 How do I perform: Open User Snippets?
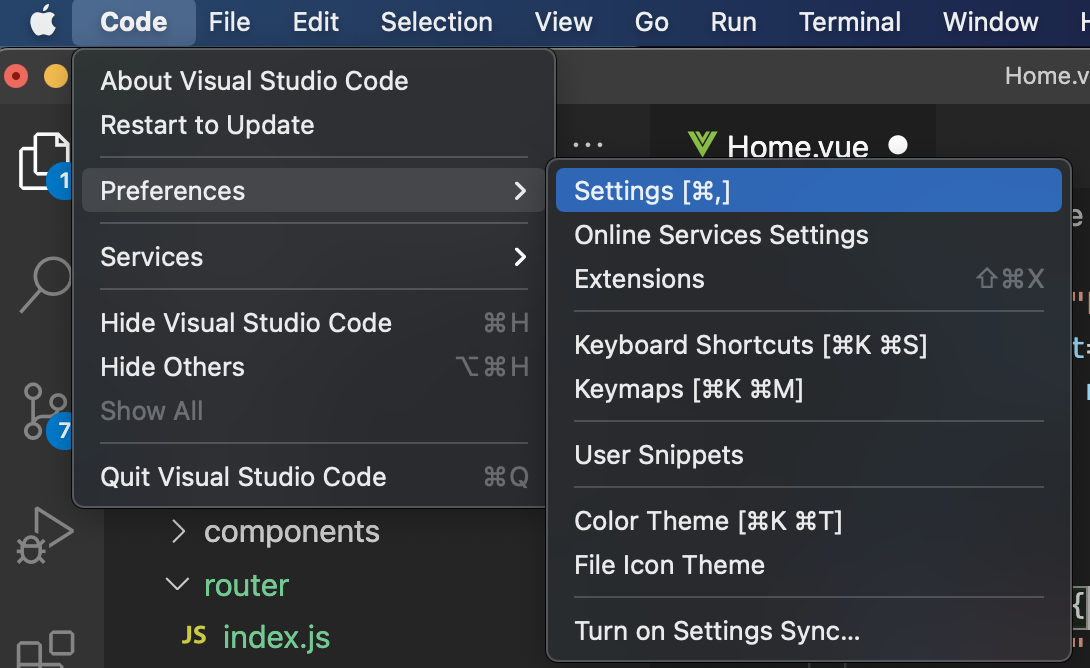808,455
